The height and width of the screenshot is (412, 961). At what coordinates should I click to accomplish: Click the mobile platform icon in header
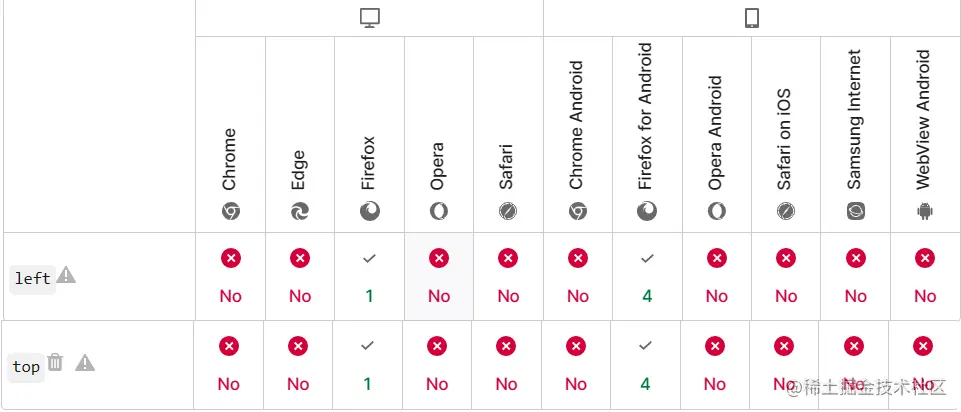tap(752, 18)
